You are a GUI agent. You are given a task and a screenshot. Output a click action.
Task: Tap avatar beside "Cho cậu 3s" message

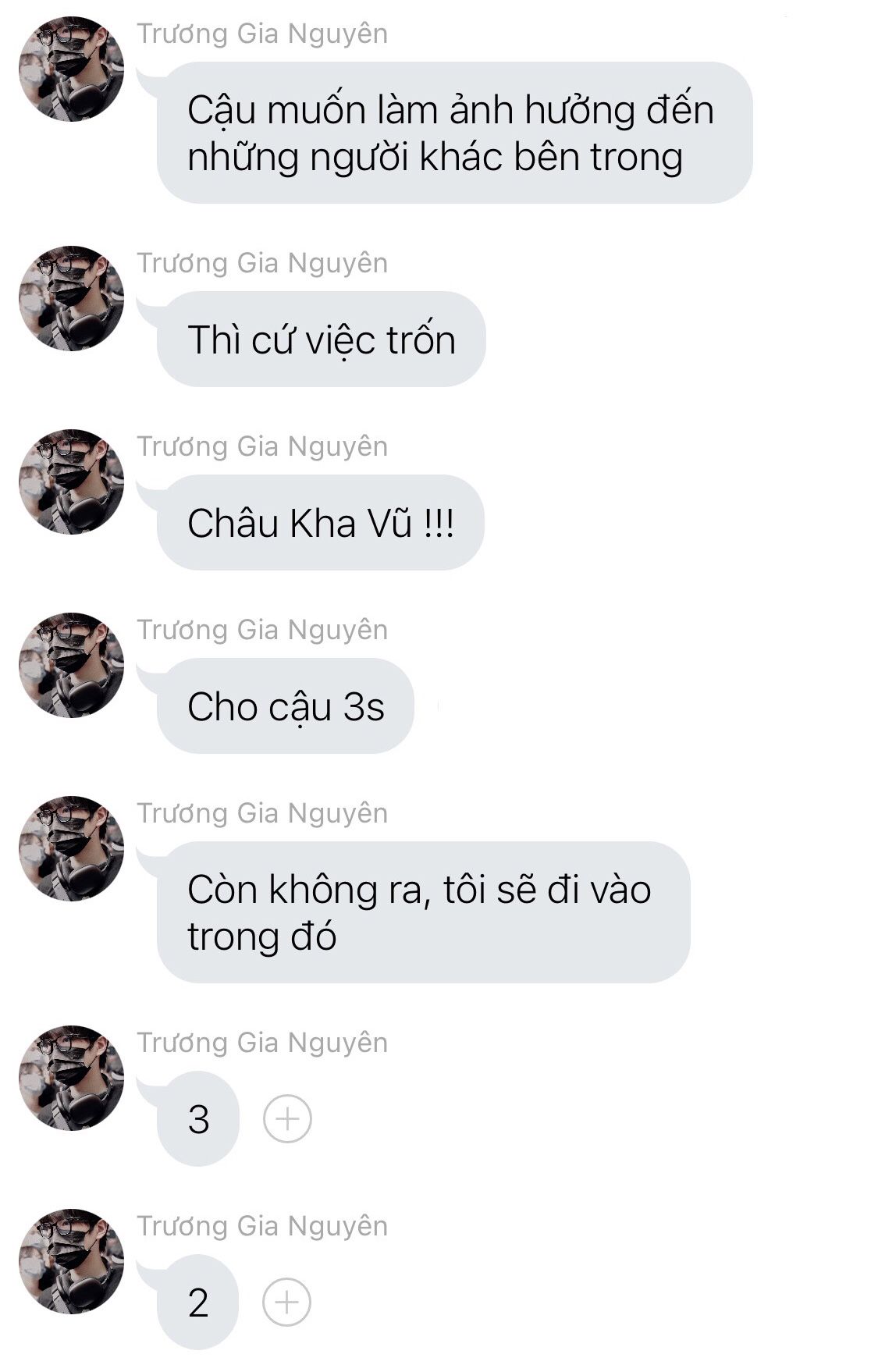tap(71, 665)
